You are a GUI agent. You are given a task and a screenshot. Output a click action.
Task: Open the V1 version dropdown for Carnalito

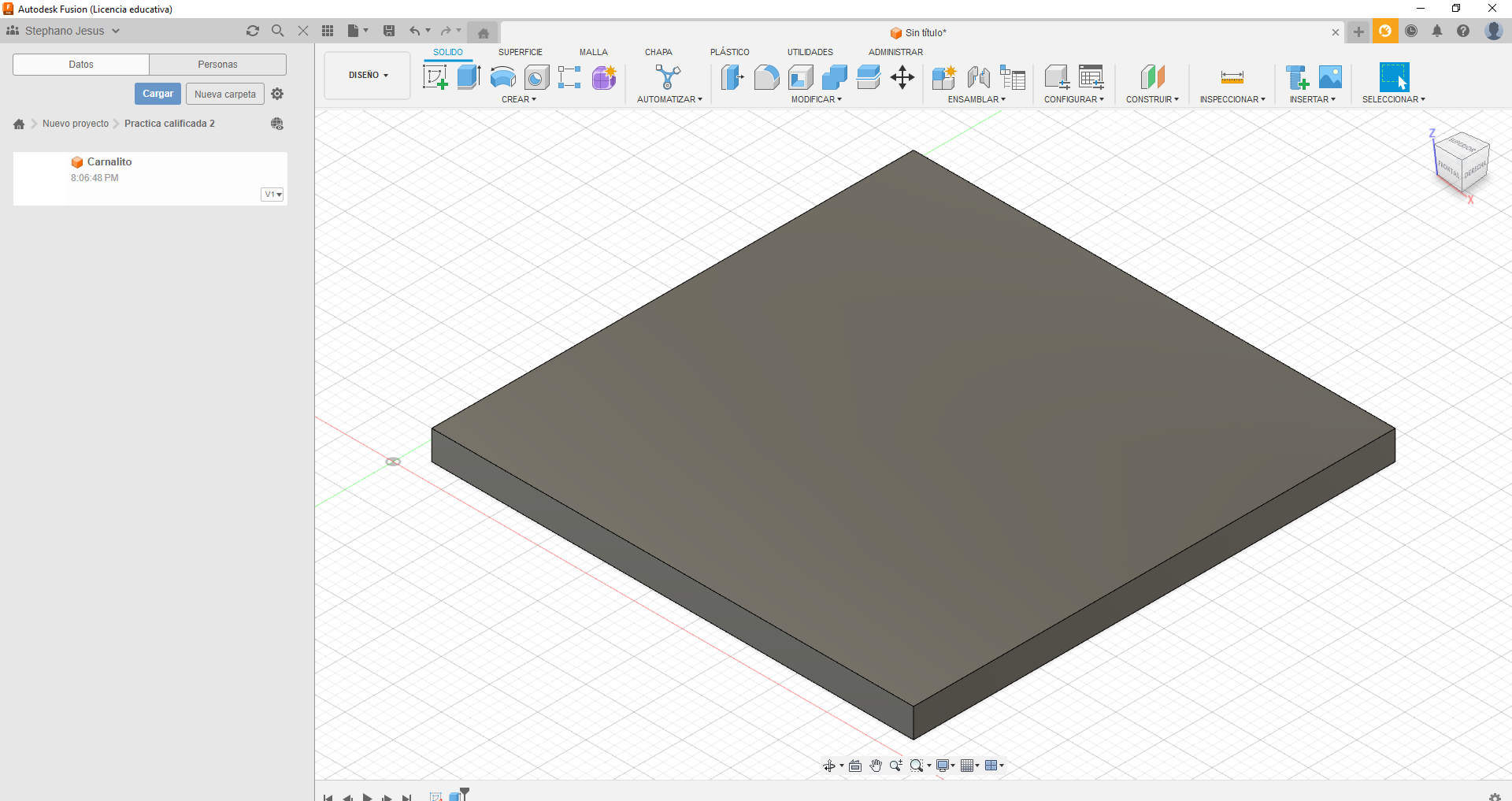[x=272, y=195]
